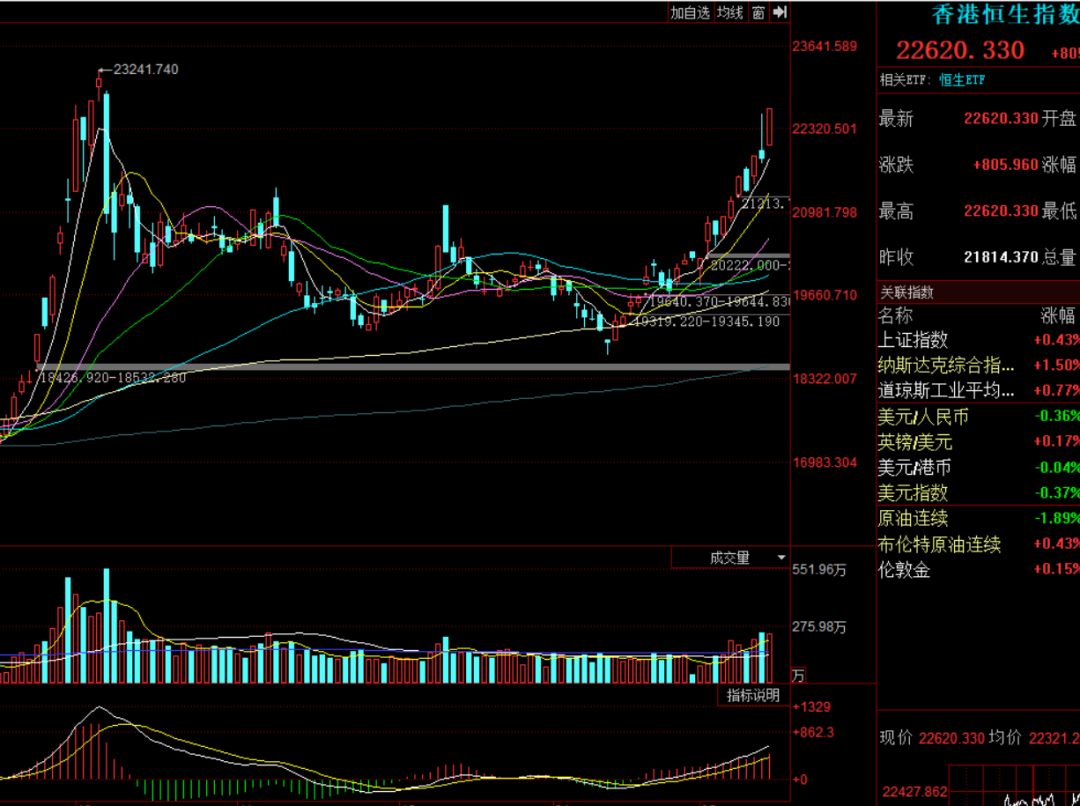Select 美元指数 row in list
This screenshot has width=1080, height=806.
pyautogui.click(x=913, y=493)
